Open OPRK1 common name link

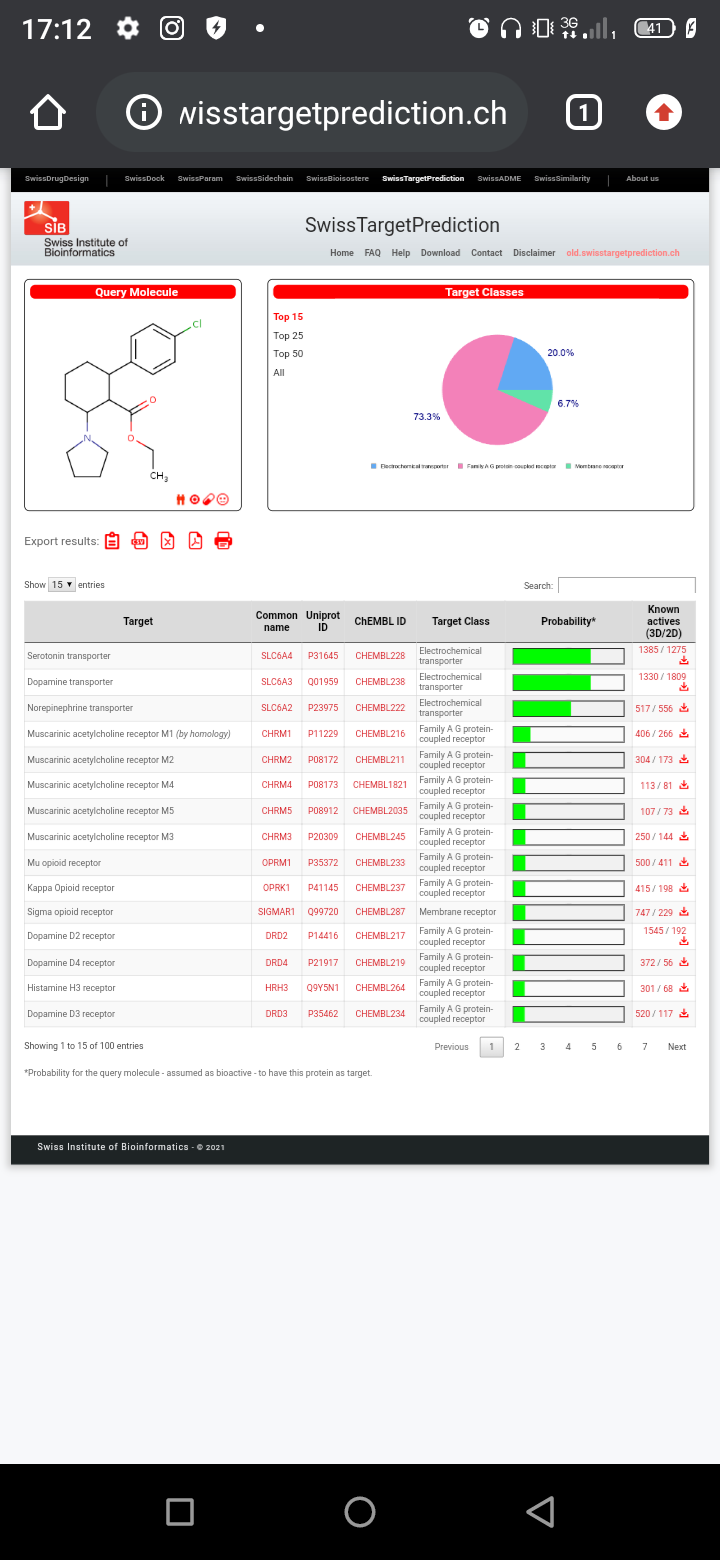pyautogui.click(x=277, y=888)
